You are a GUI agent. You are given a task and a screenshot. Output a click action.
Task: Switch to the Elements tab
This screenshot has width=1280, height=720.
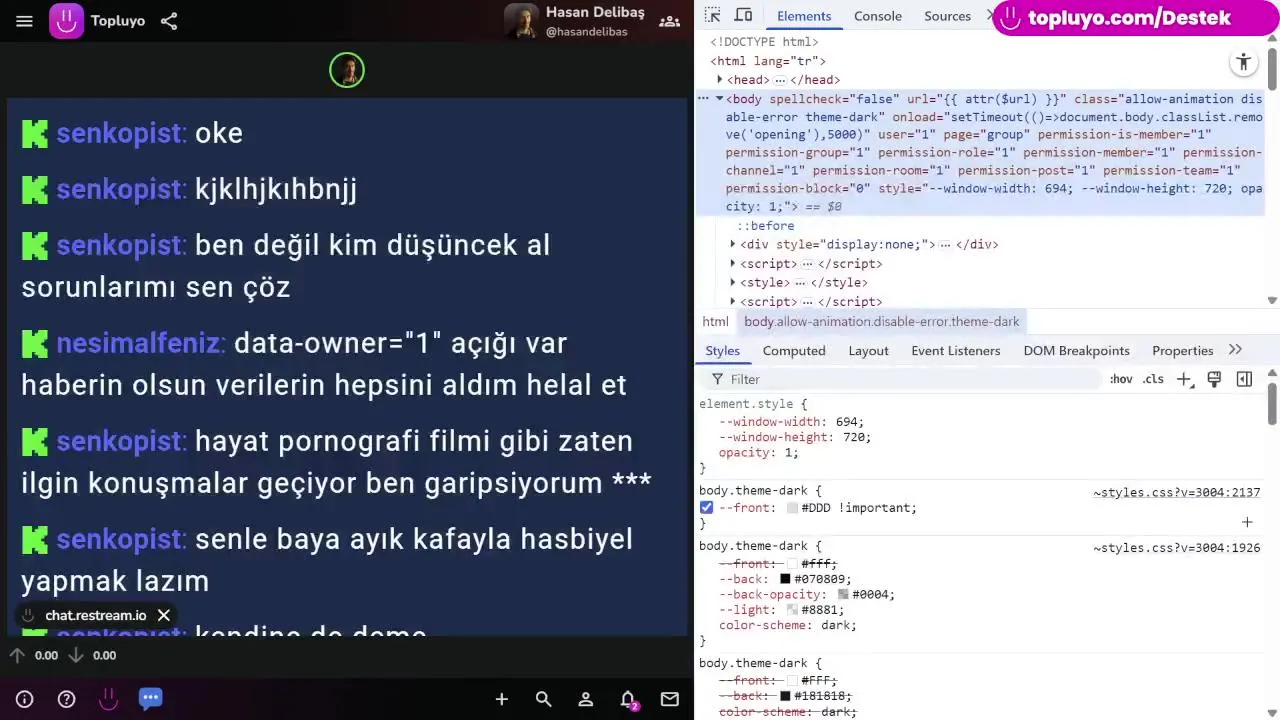(x=804, y=16)
